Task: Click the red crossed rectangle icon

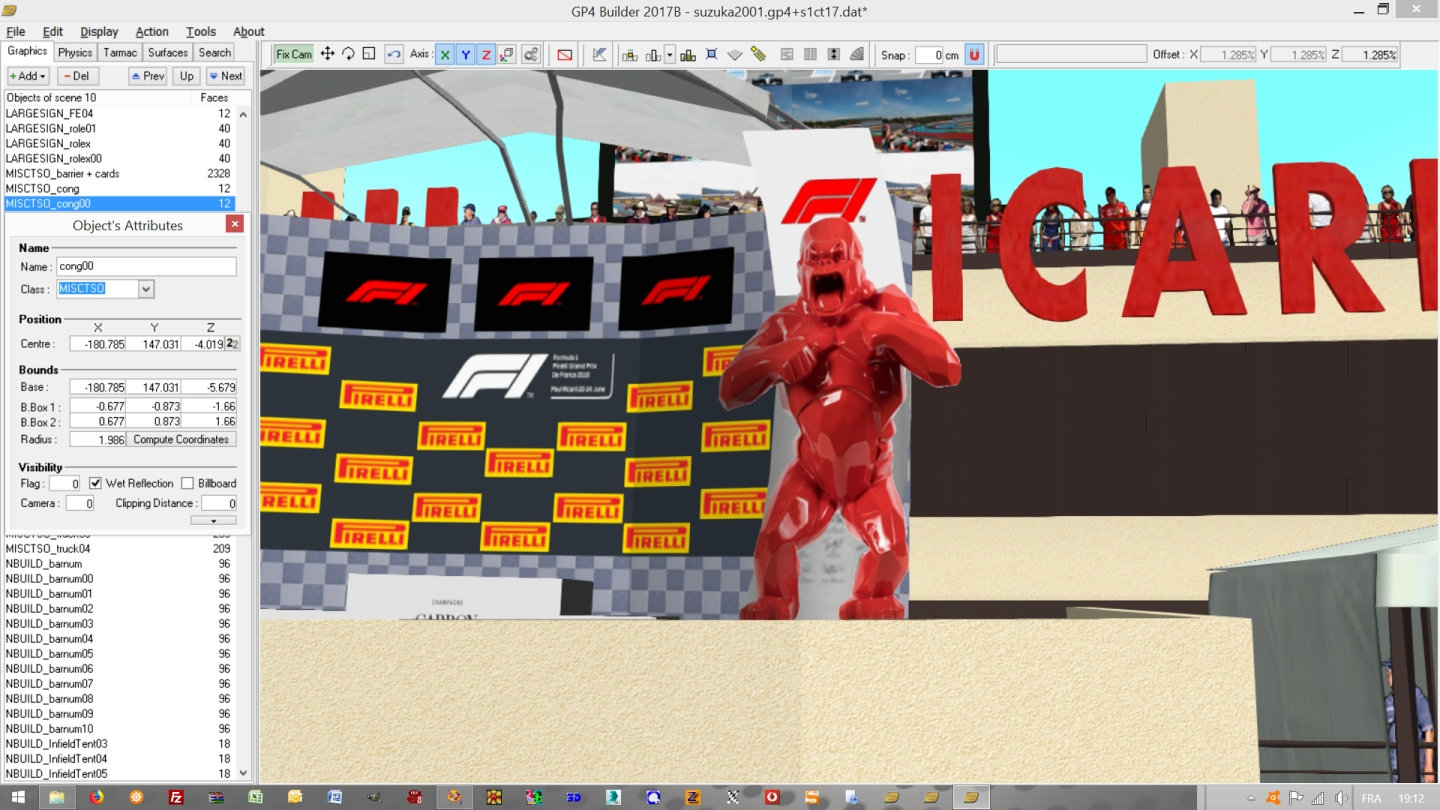Action: pyautogui.click(x=565, y=54)
